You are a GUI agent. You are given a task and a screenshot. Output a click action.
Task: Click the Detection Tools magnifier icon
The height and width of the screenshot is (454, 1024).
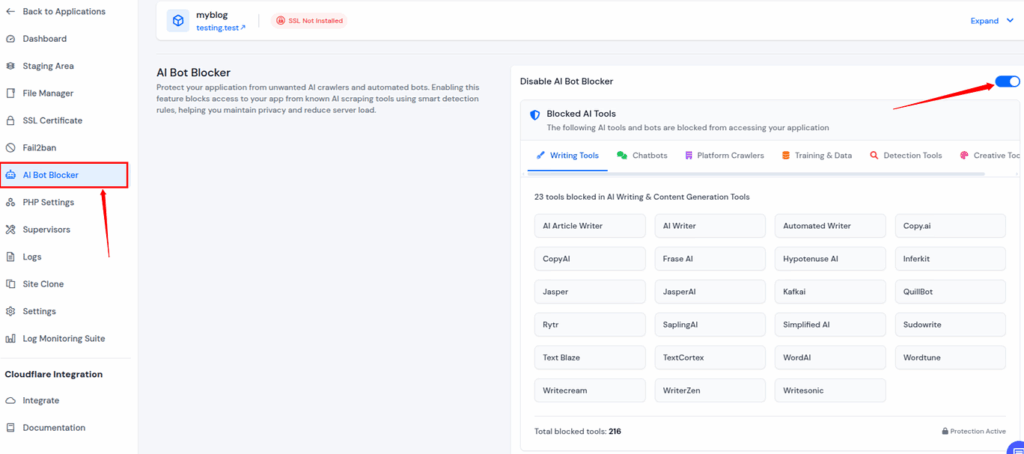pos(874,155)
